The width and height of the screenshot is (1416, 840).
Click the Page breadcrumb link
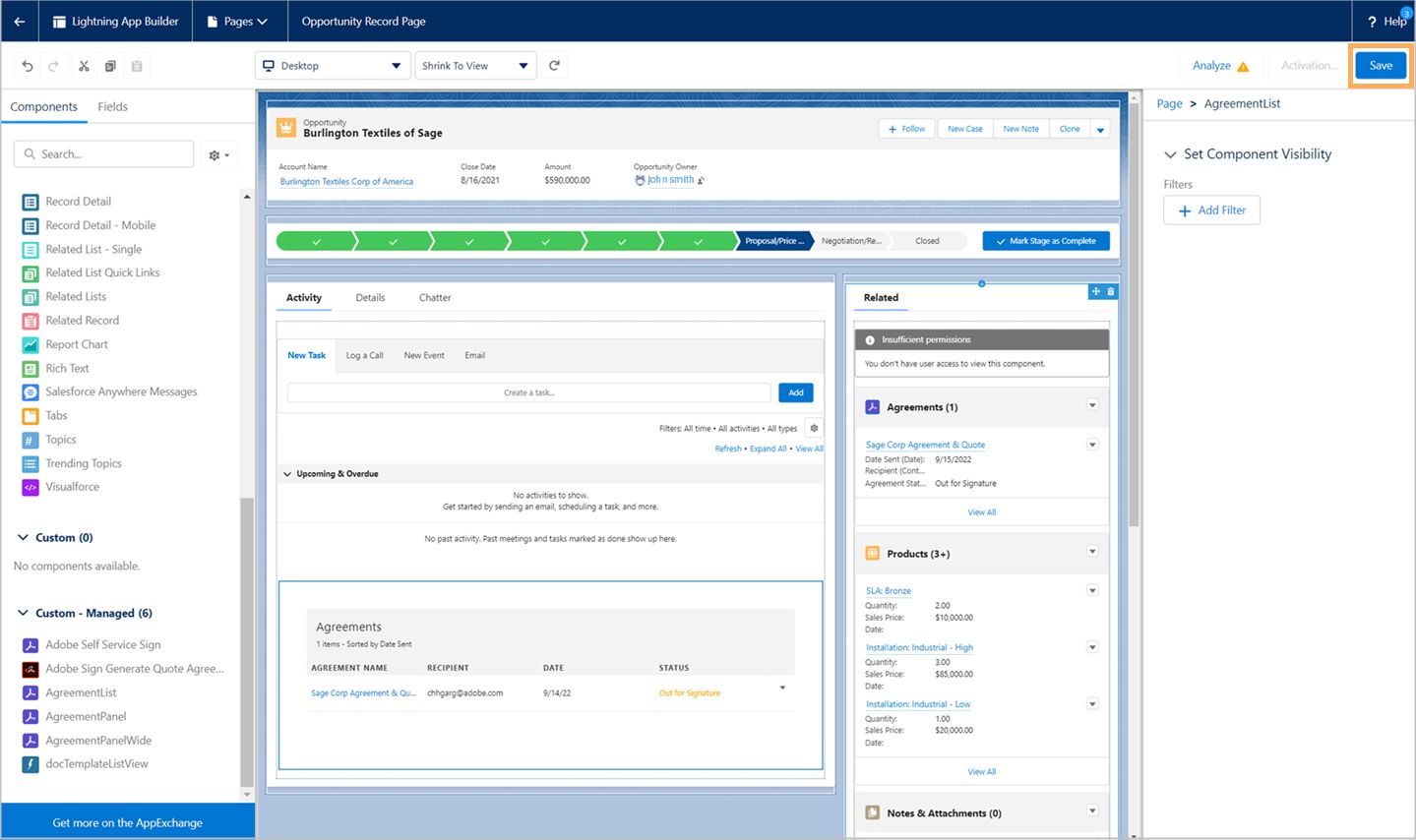1169,103
